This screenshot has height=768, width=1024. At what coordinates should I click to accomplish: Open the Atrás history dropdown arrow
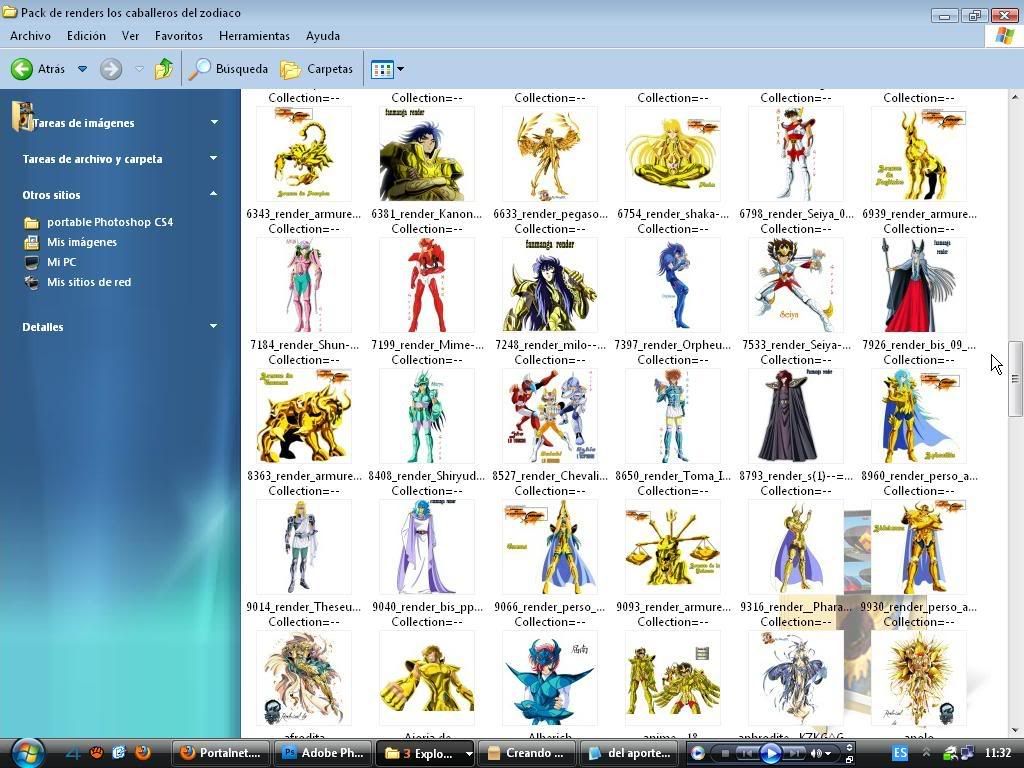(82, 69)
